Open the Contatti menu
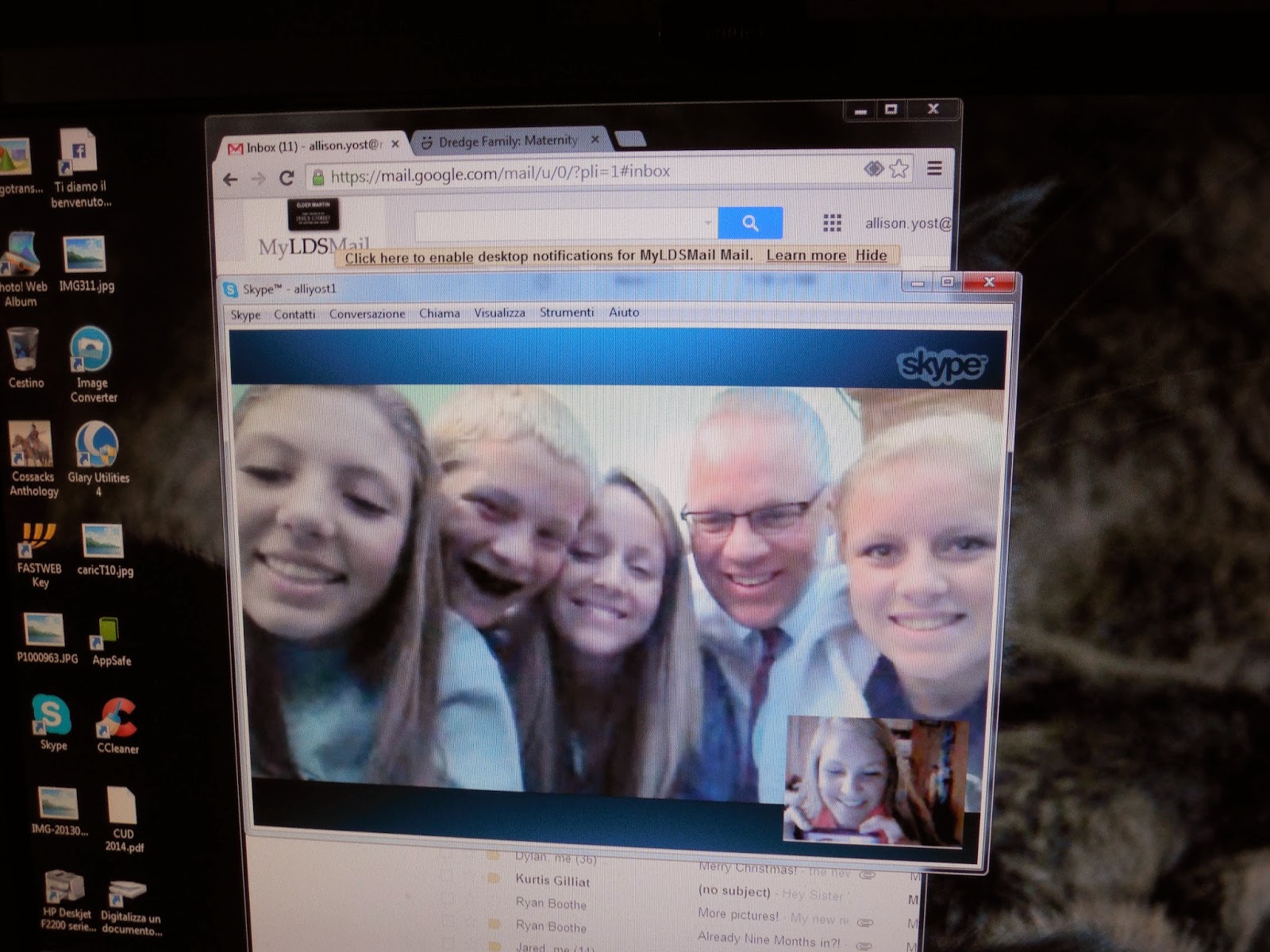Viewport: 1270px width, 952px height. coord(294,314)
